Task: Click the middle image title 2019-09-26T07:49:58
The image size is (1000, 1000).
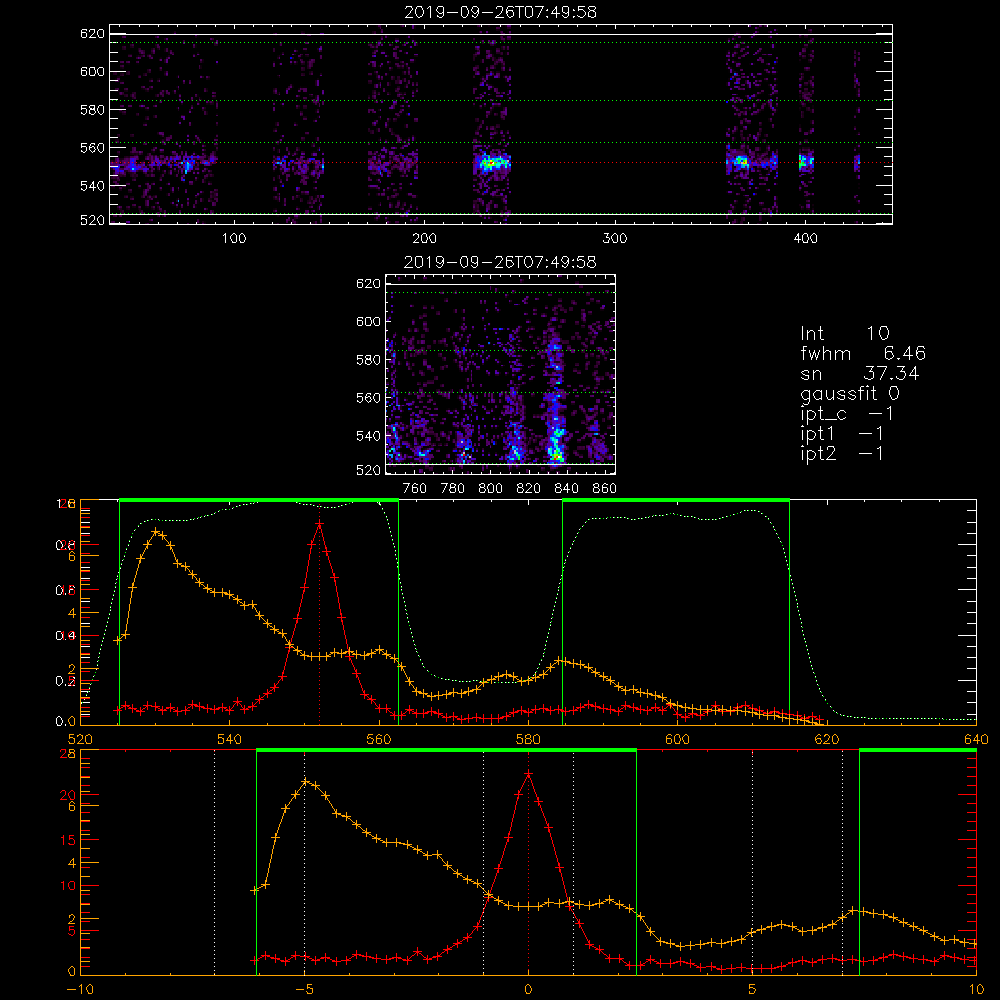Action: [x=500, y=262]
